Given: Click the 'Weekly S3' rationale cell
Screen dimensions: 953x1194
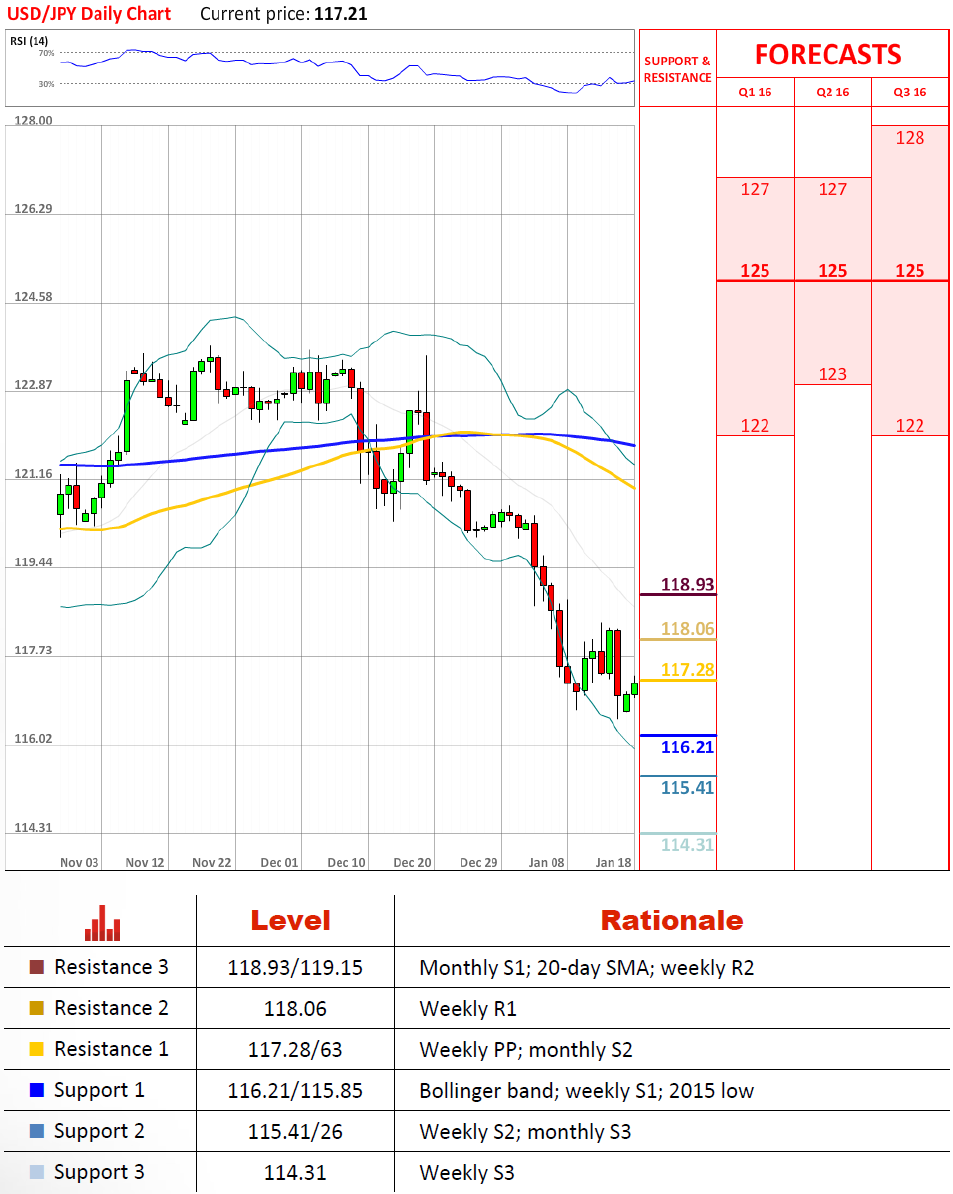Looking at the screenshot, I should click(467, 1173).
